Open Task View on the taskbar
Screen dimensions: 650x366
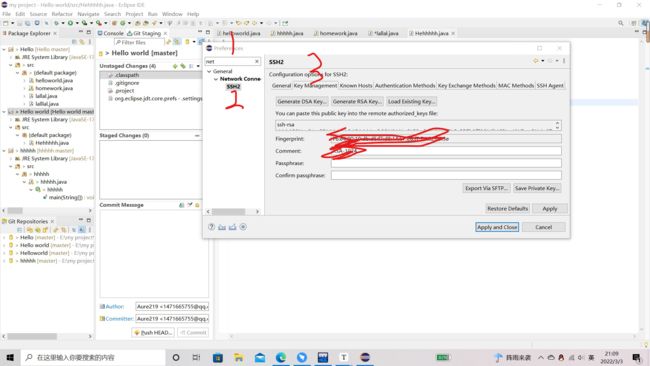pyautogui.click(x=196, y=357)
